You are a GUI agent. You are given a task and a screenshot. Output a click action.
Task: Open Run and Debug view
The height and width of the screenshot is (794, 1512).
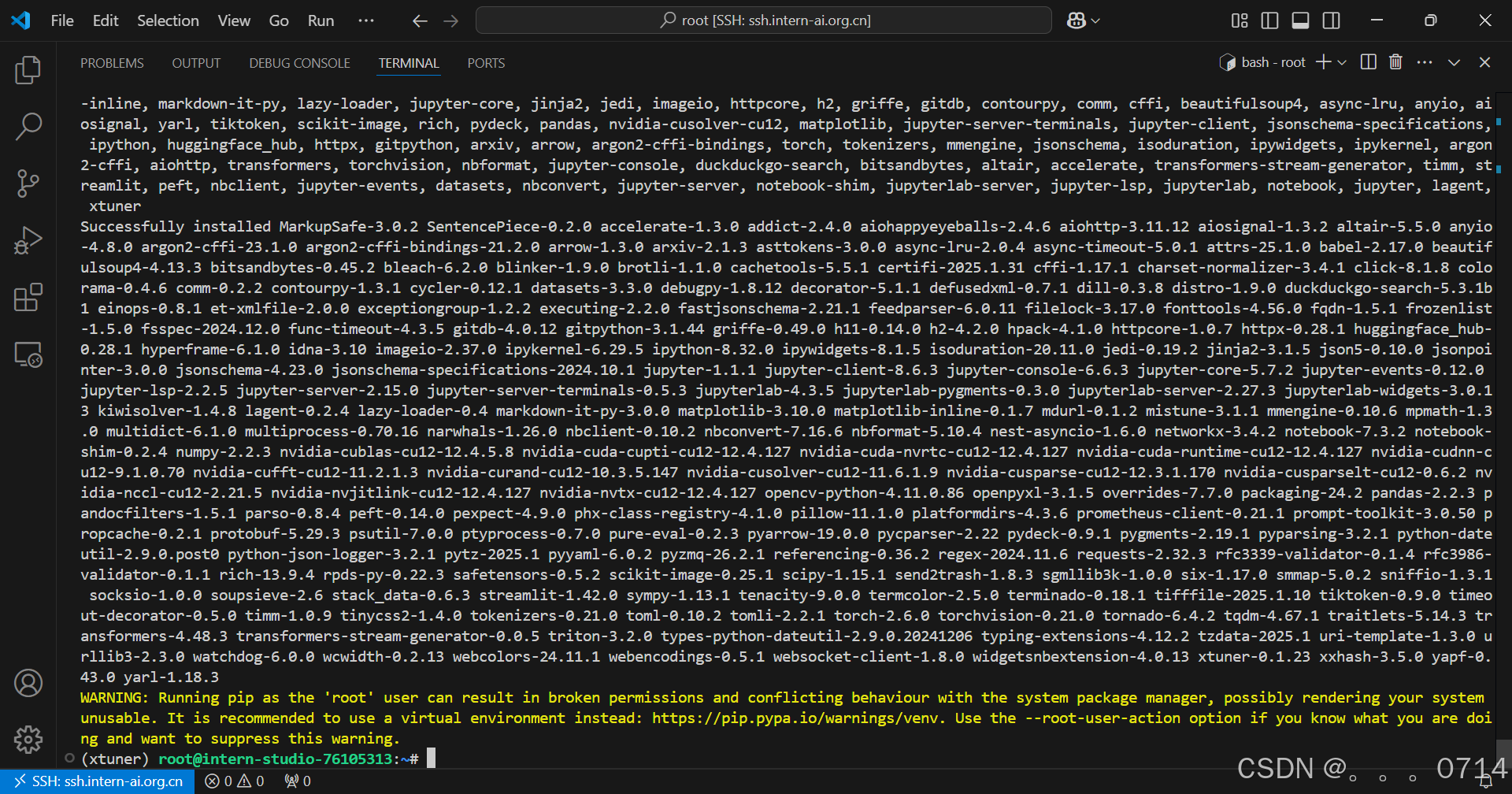28,240
